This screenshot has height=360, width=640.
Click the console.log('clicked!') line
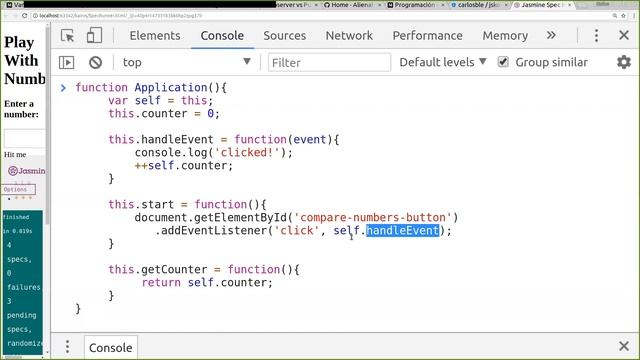point(213,153)
